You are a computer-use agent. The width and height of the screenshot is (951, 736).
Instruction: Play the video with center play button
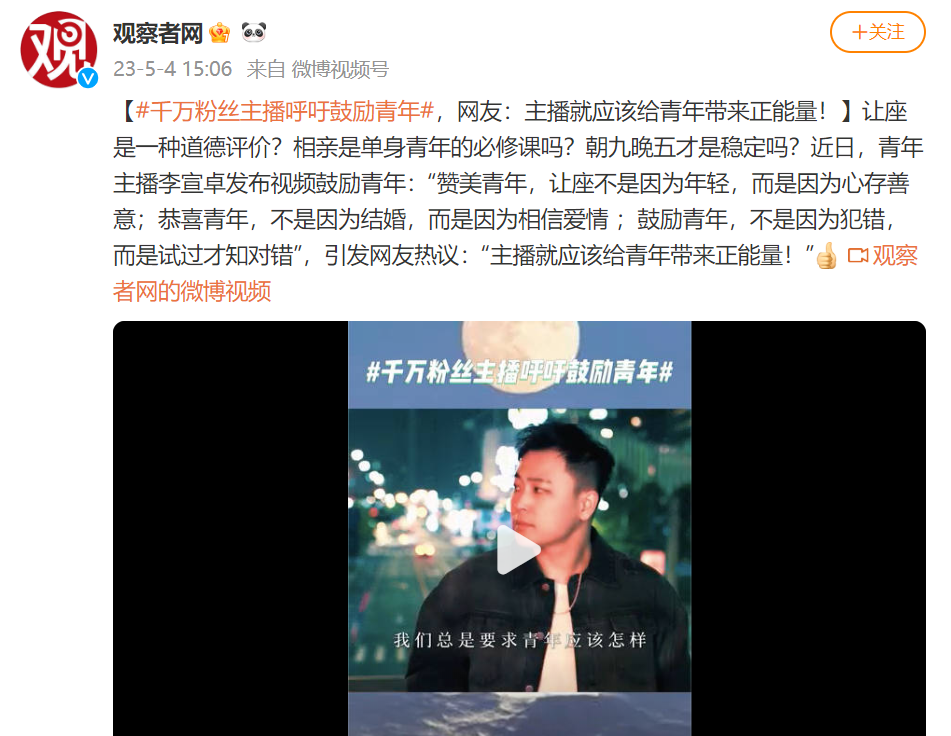pos(518,550)
